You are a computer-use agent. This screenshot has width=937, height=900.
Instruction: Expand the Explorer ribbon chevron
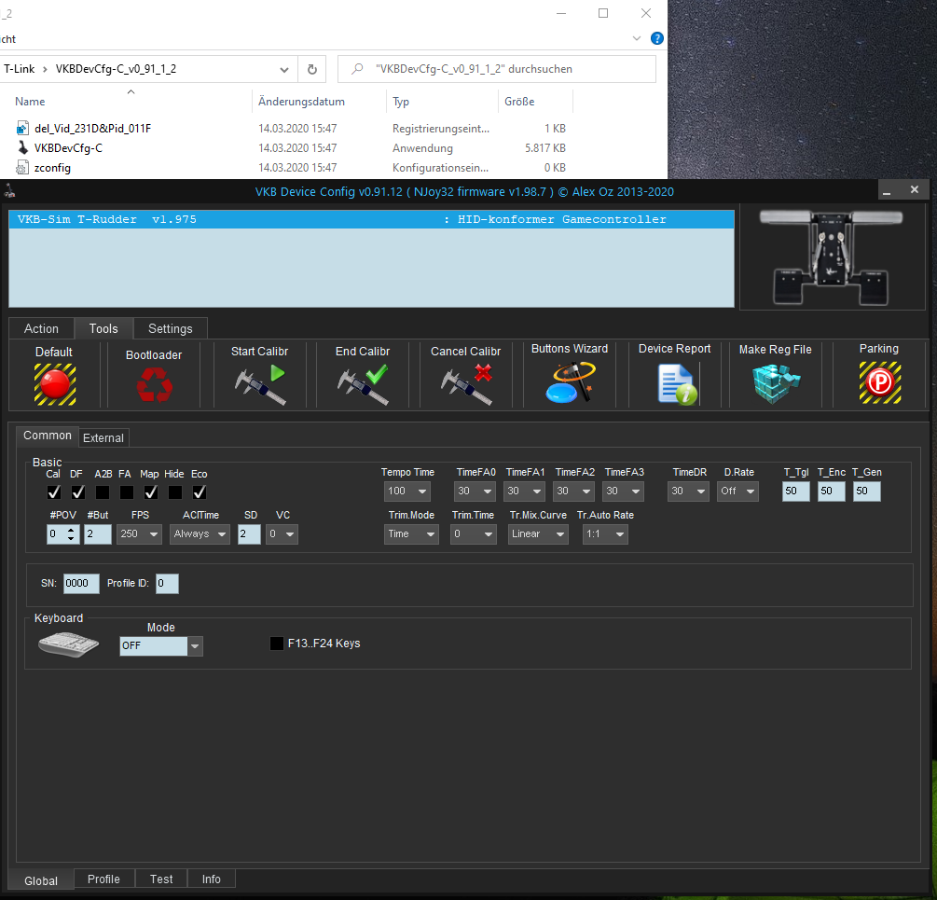pyautogui.click(x=636, y=38)
